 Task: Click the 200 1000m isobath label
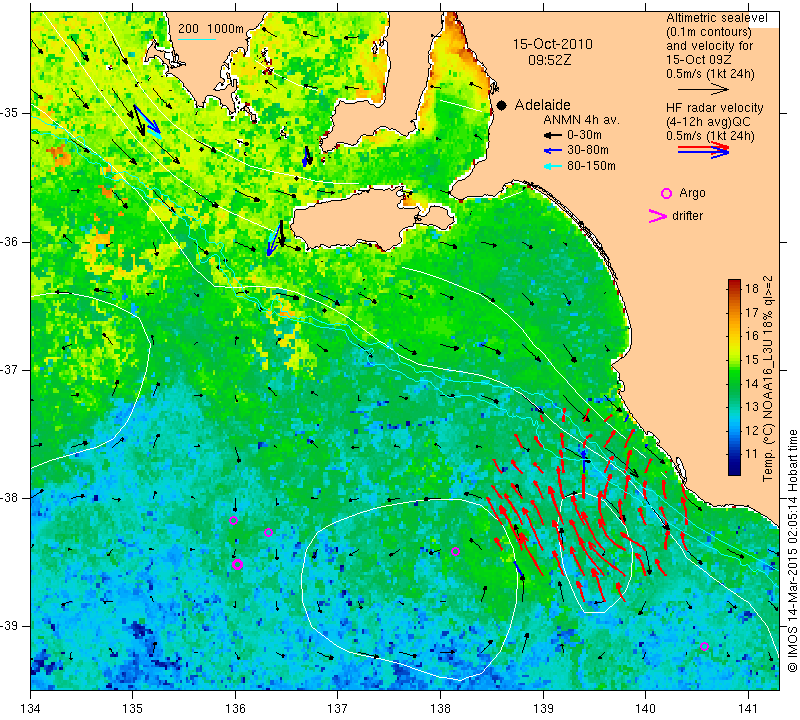(x=211, y=29)
